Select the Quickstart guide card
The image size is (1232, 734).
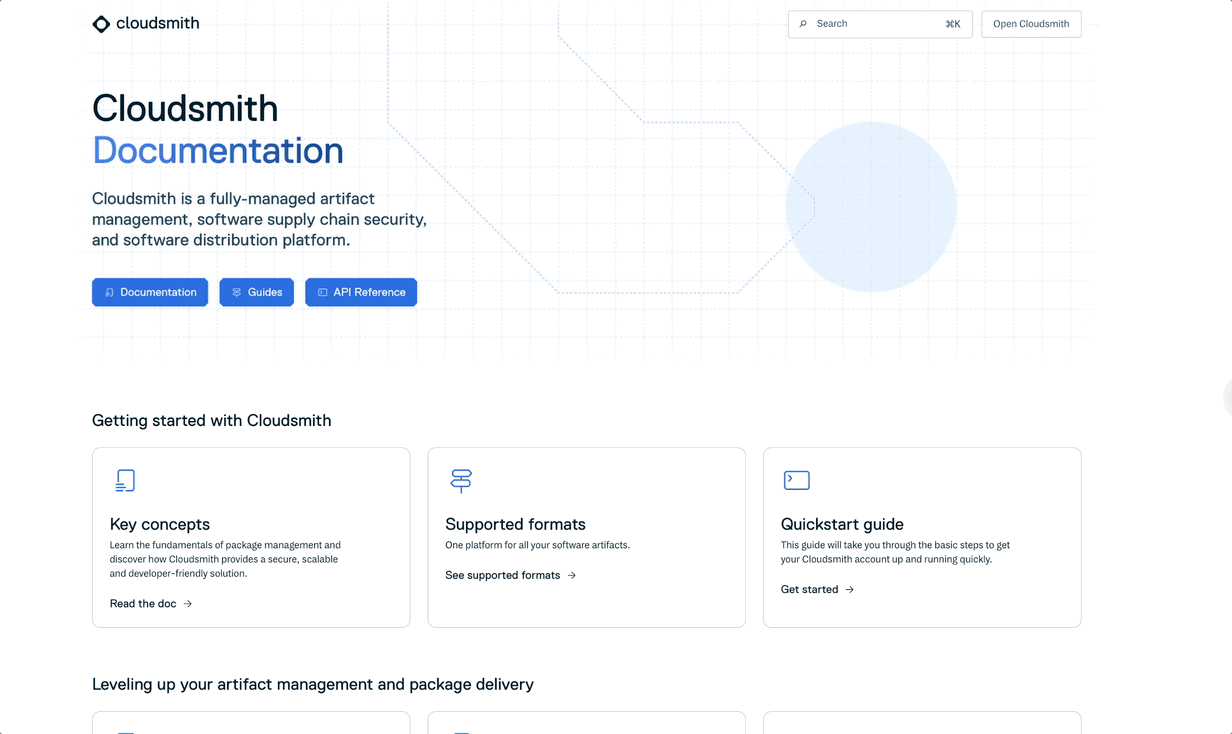click(x=921, y=537)
